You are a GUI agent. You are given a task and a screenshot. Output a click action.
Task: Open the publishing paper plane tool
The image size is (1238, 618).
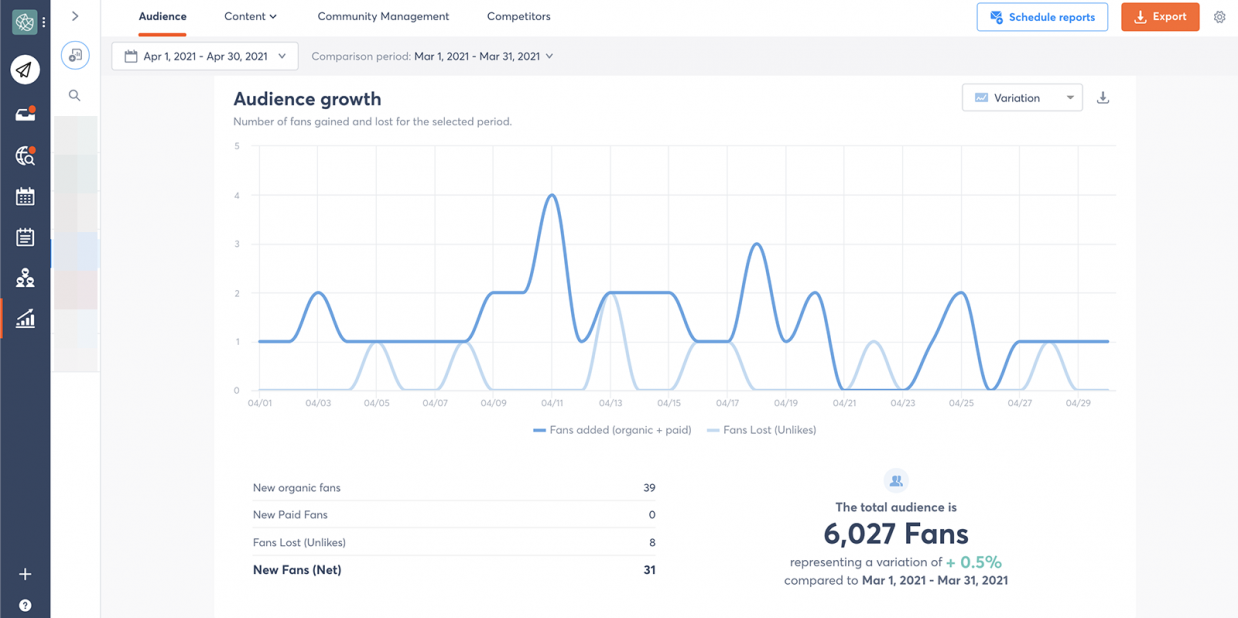point(25,69)
